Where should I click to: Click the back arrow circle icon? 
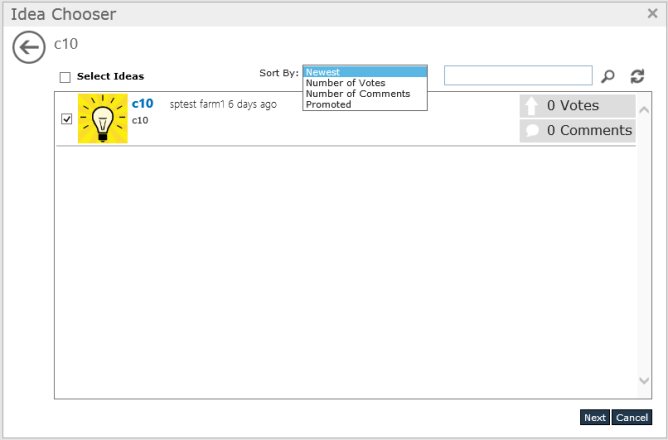tap(30, 47)
